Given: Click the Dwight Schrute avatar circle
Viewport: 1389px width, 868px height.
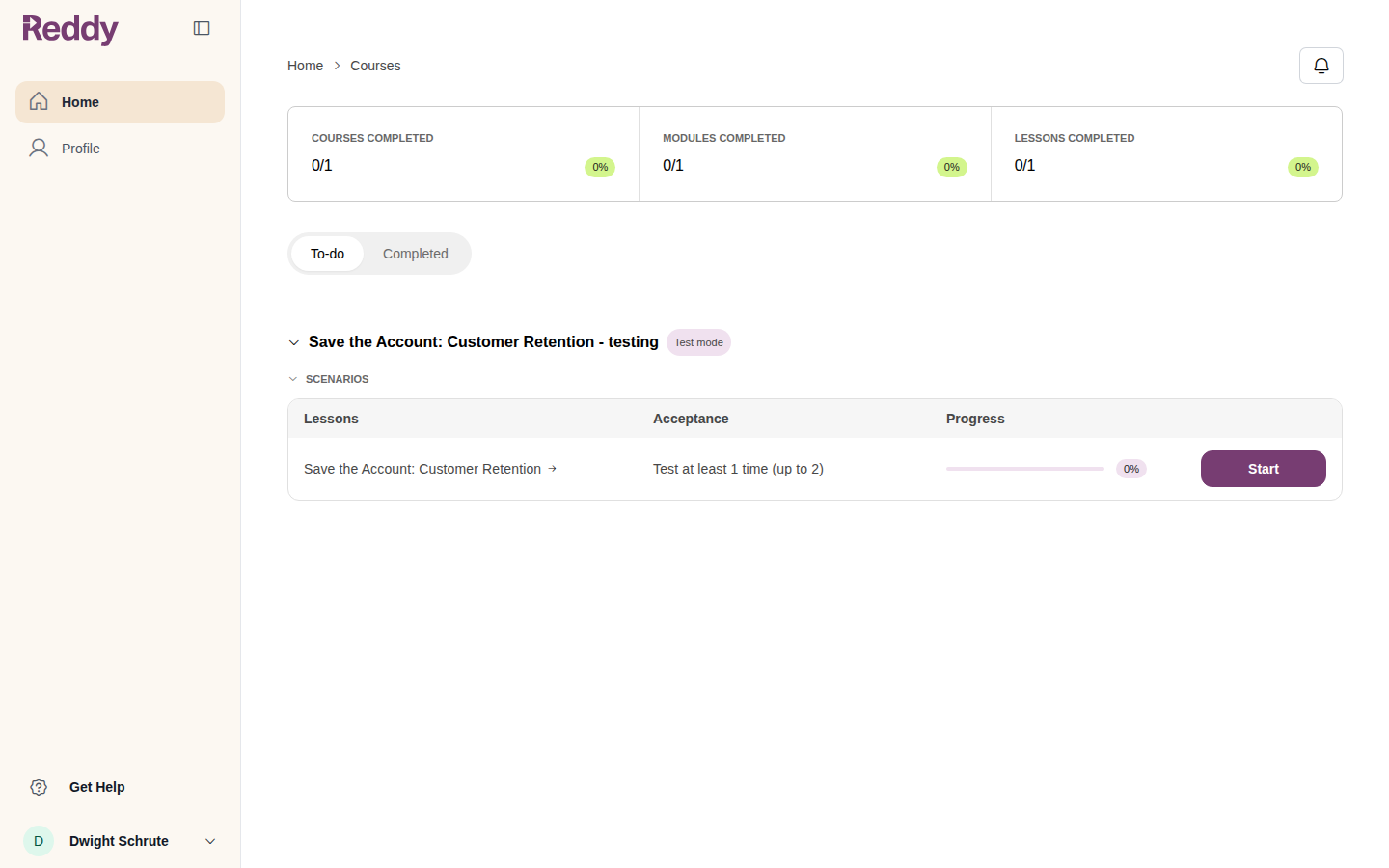Looking at the screenshot, I should (39, 841).
